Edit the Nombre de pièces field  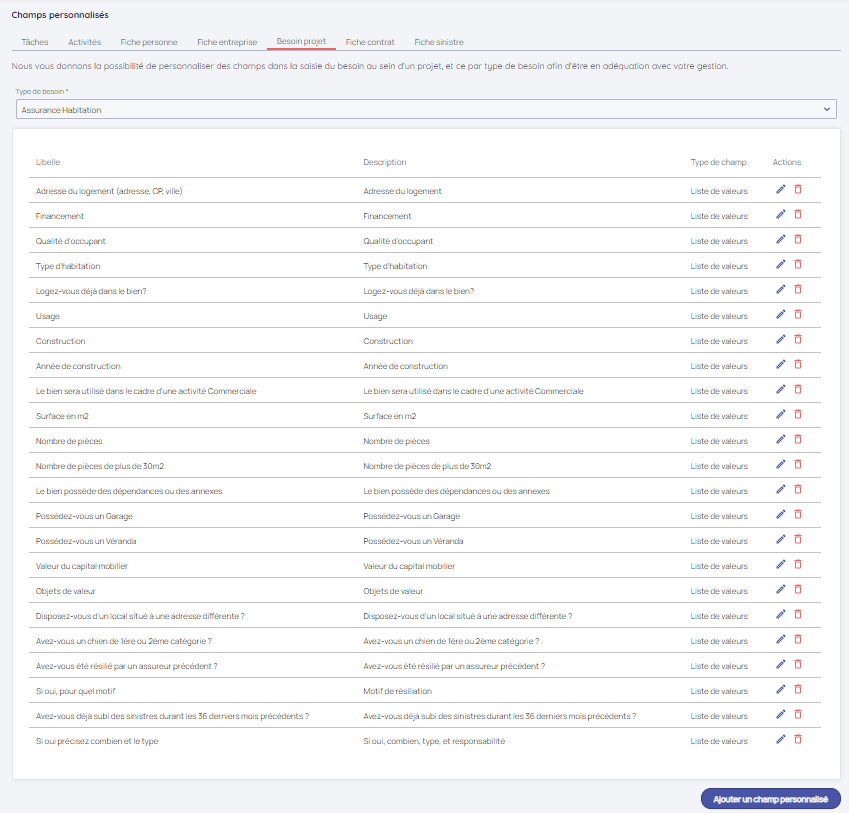(781, 440)
